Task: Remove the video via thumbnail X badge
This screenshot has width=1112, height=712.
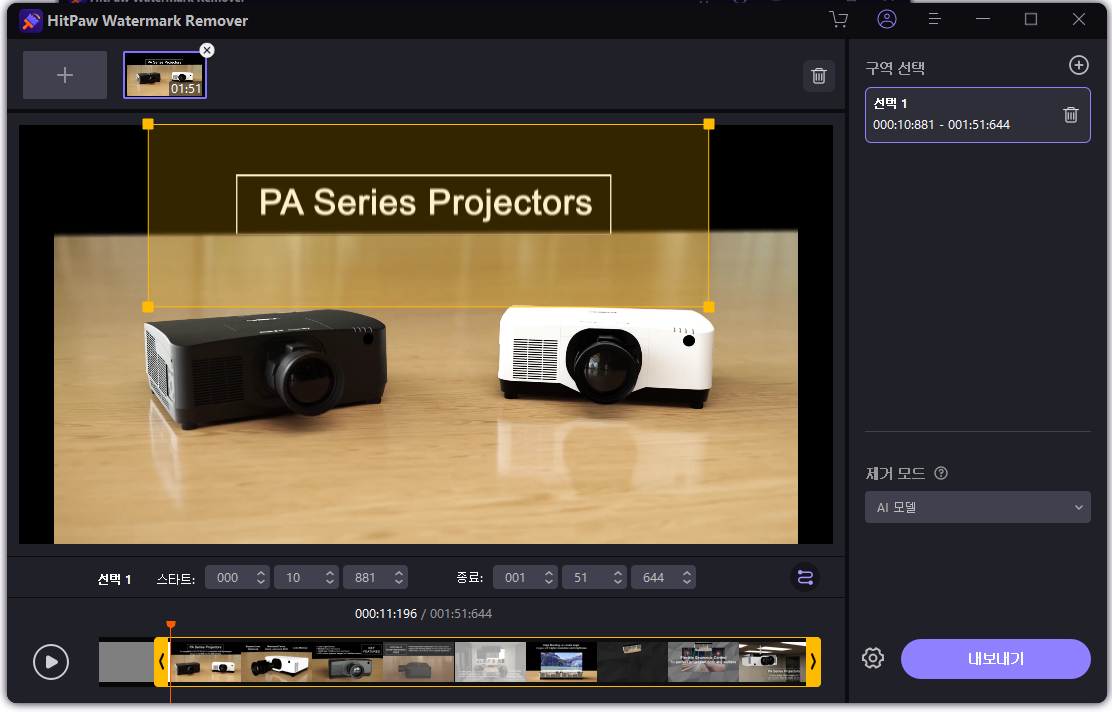Action: [x=206, y=50]
